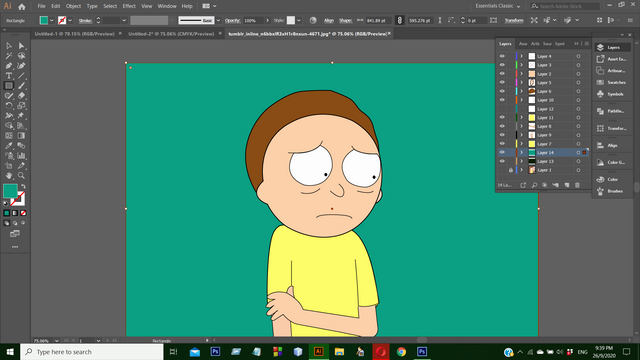This screenshot has width=640, height=360.
Task: Switch to the Untitled-2 document tab
Action: pos(171,34)
